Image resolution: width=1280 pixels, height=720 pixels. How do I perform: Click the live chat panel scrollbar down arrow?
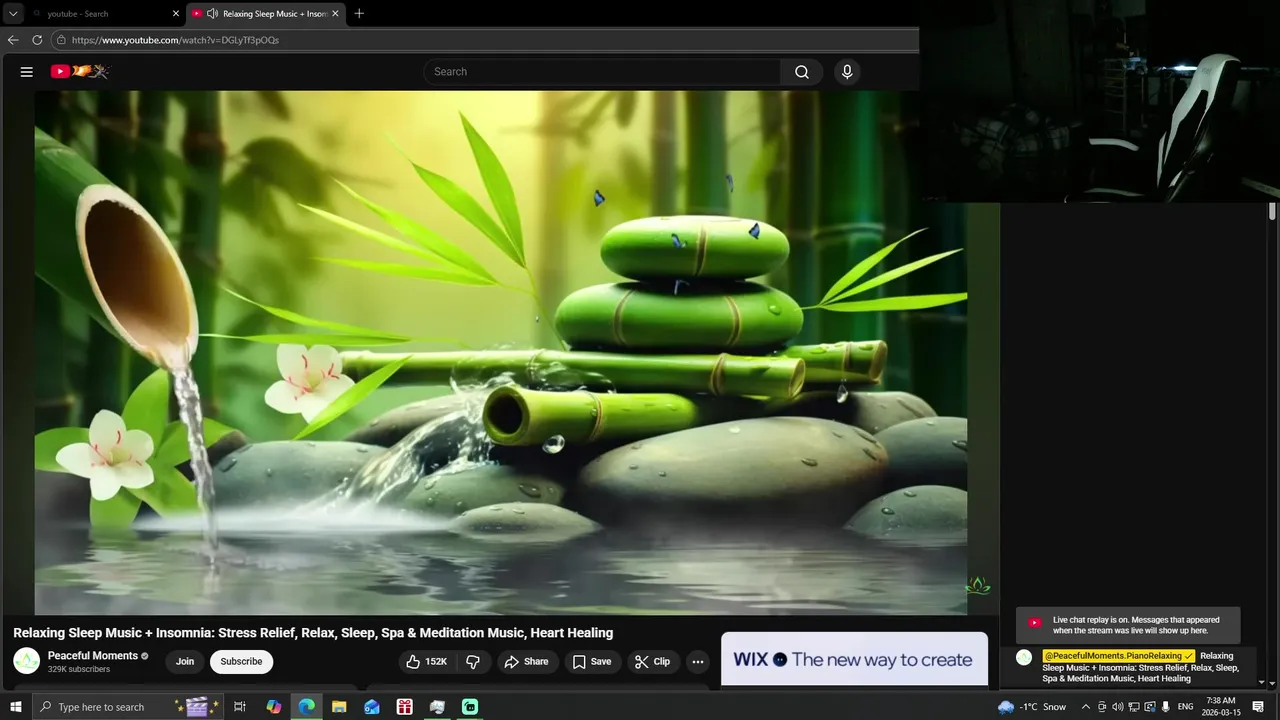(1260, 682)
